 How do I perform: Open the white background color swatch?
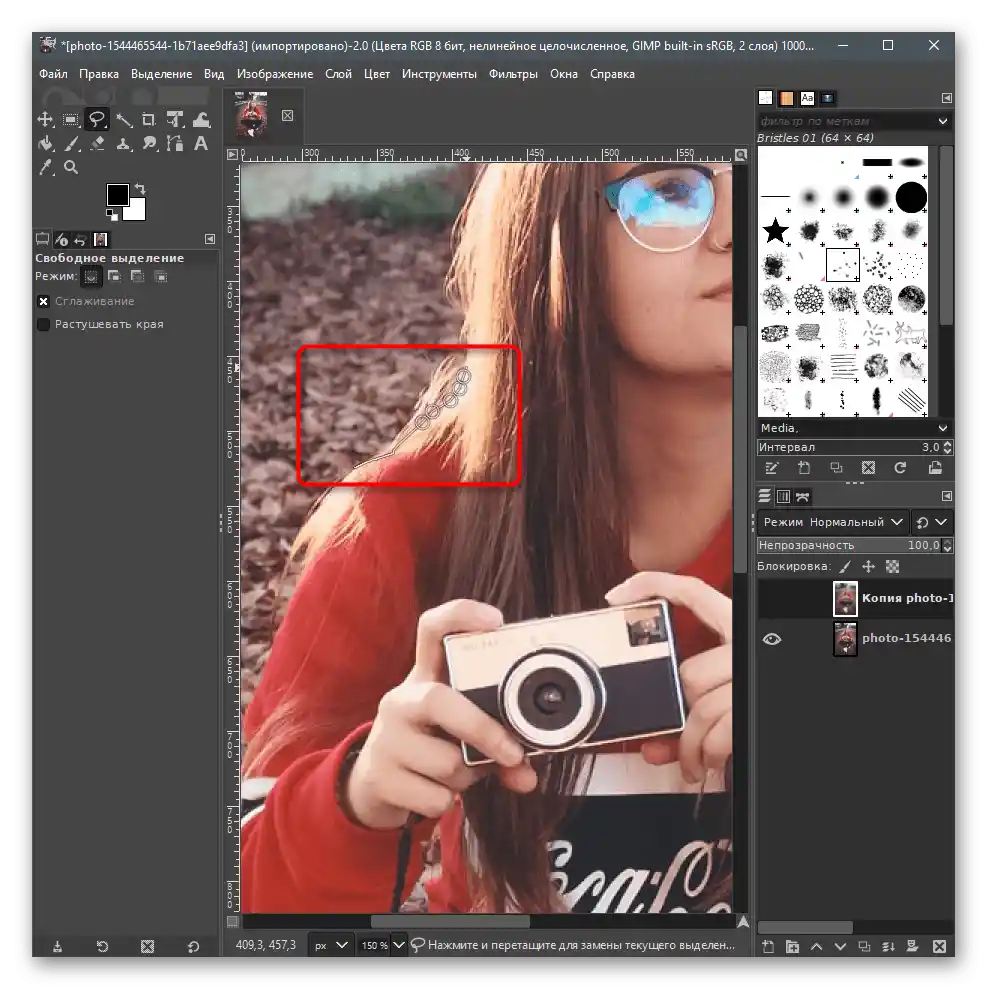point(137,211)
